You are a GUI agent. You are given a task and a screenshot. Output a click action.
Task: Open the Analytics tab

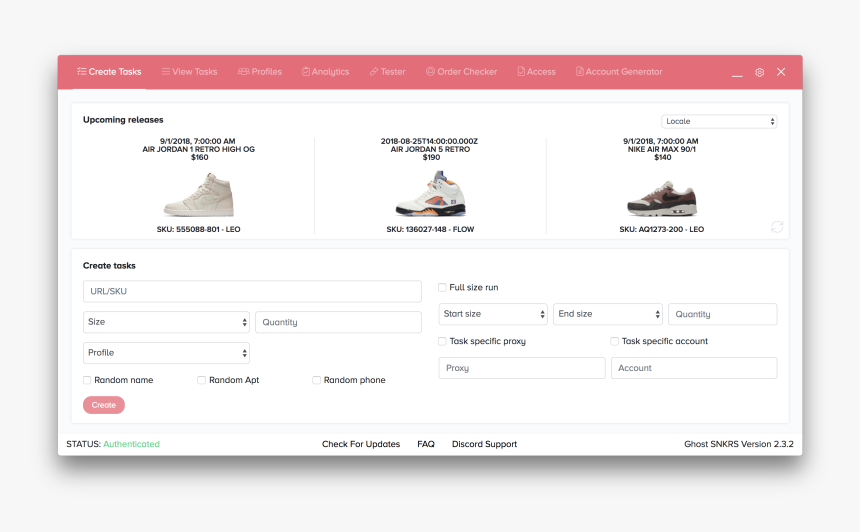click(x=325, y=72)
